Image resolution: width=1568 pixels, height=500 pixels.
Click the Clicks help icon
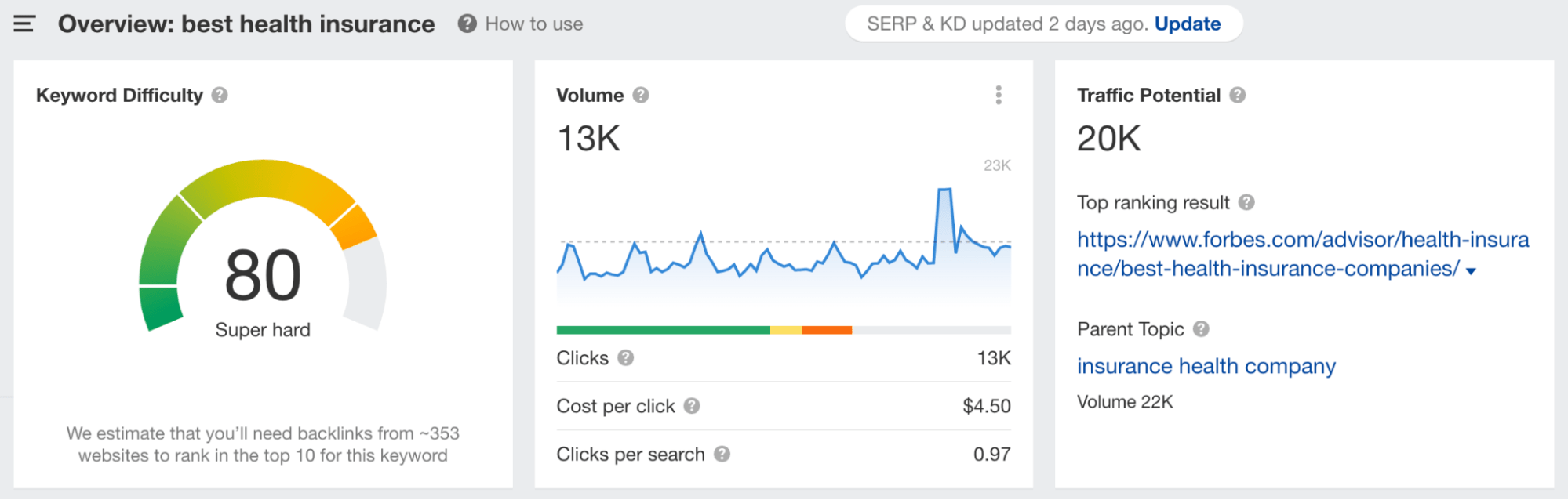click(625, 358)
